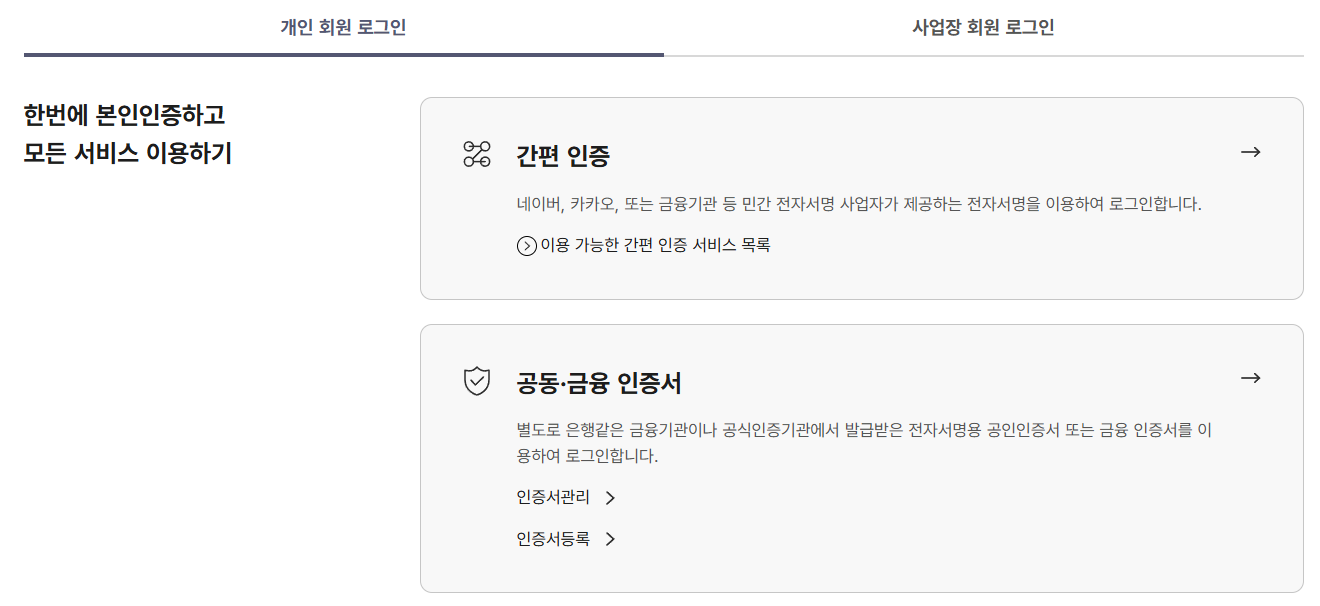1320x606 pixels.
Task: Select the 공동·금융 인증서 title
Action: [x=599, y=382]
